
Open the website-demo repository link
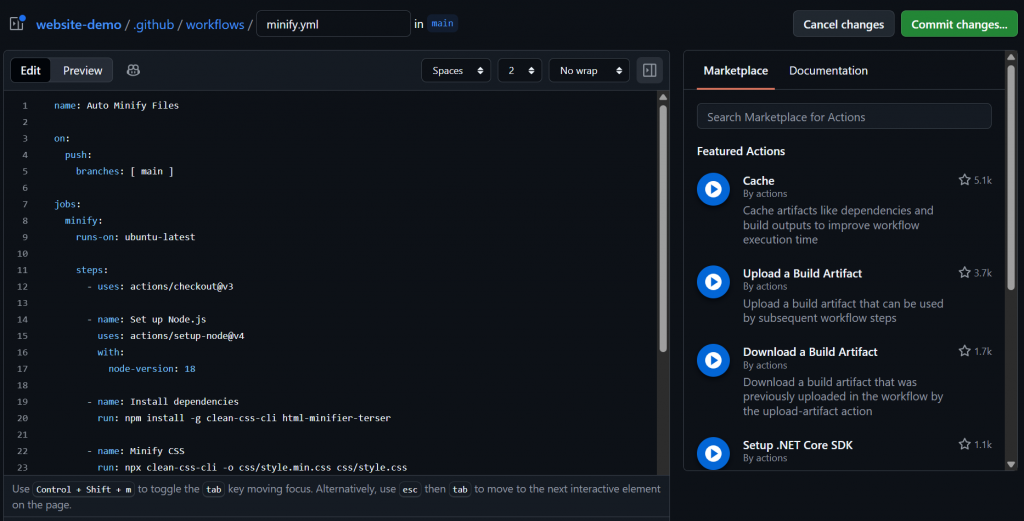tap(78, 24)
